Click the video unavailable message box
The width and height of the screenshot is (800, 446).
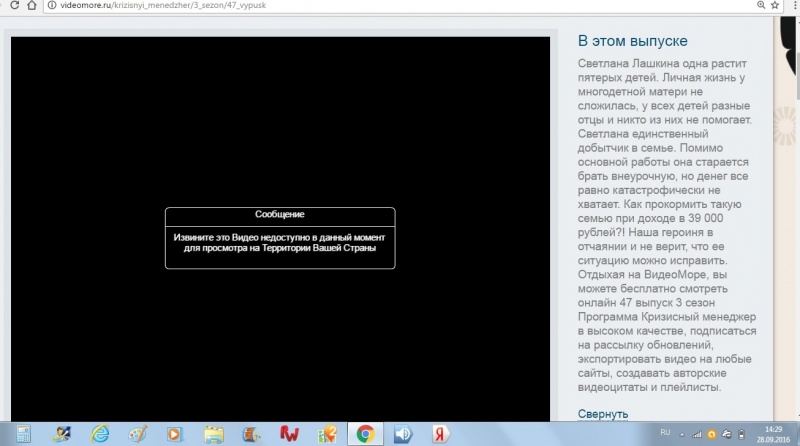280,238
